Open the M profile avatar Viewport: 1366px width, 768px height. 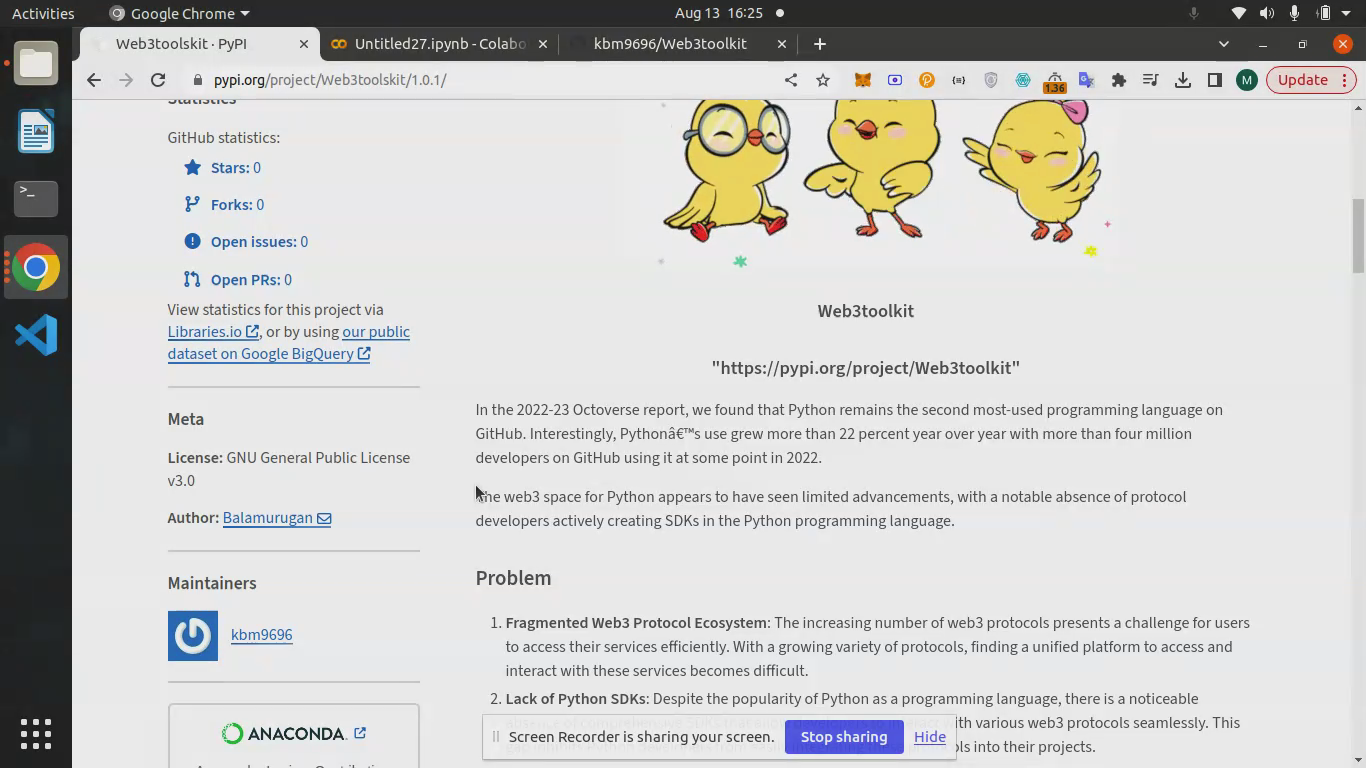tap(1246, 80)
